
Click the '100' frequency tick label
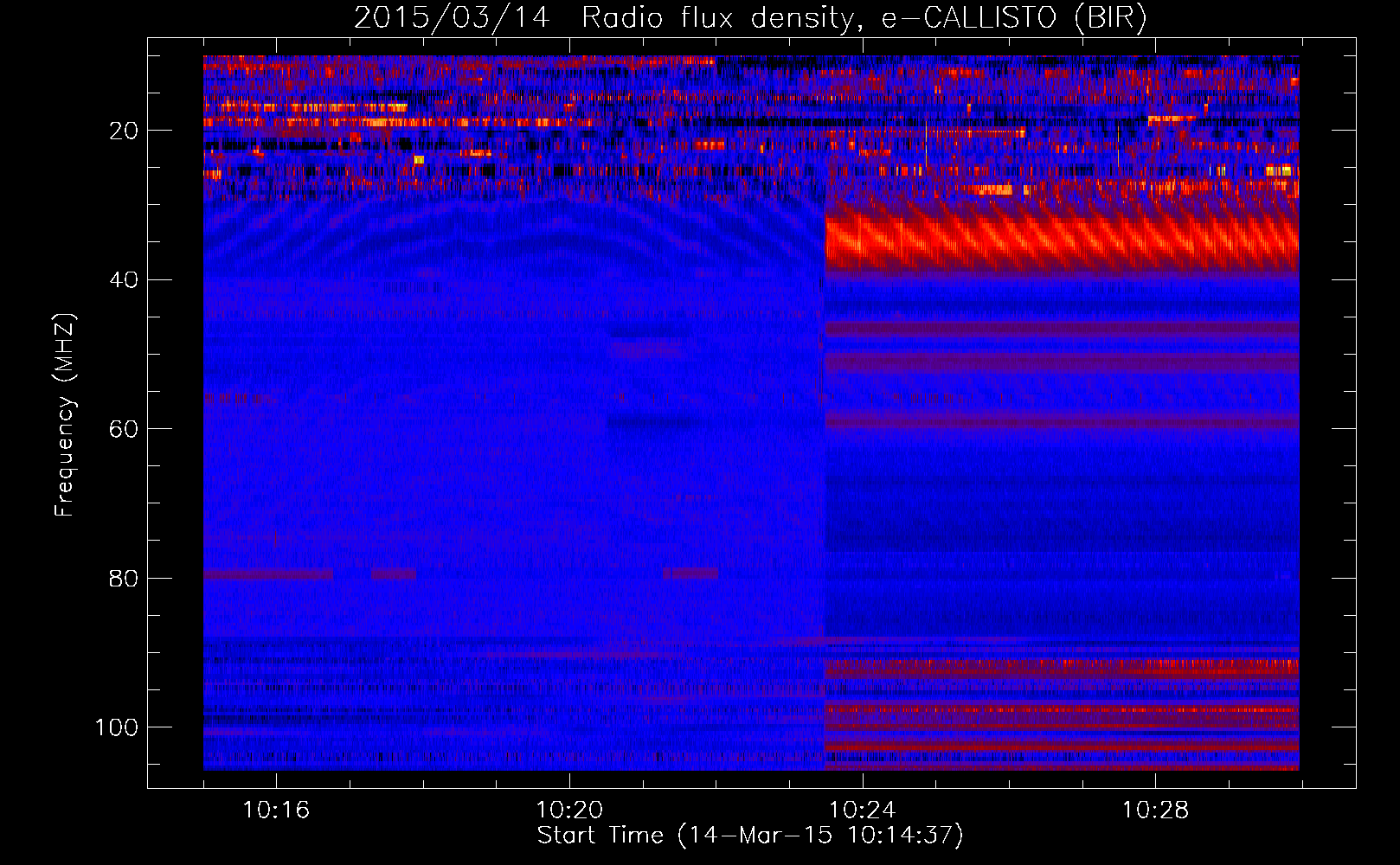click(117, 727)
